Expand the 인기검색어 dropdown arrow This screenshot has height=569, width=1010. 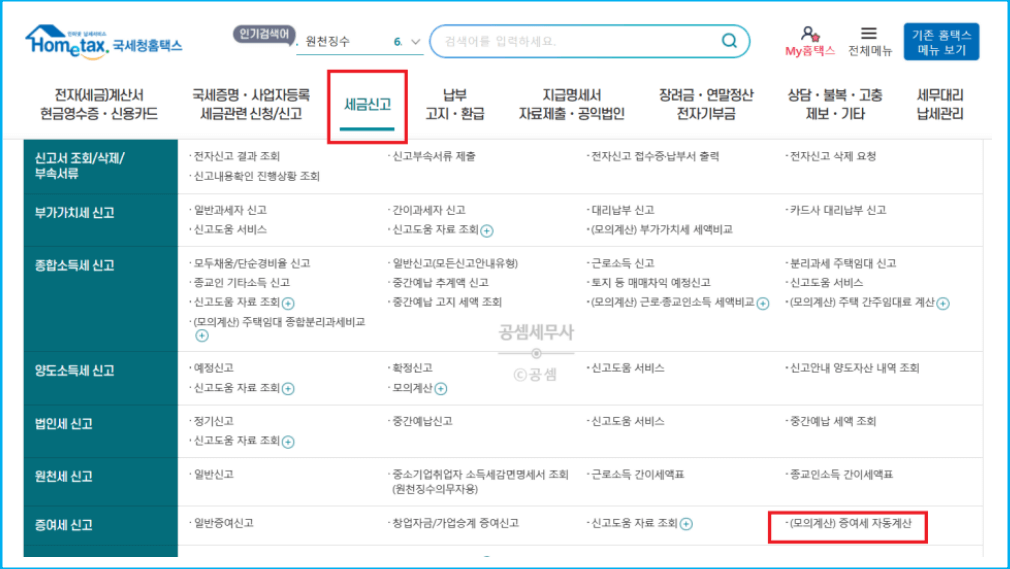point(415,42)
